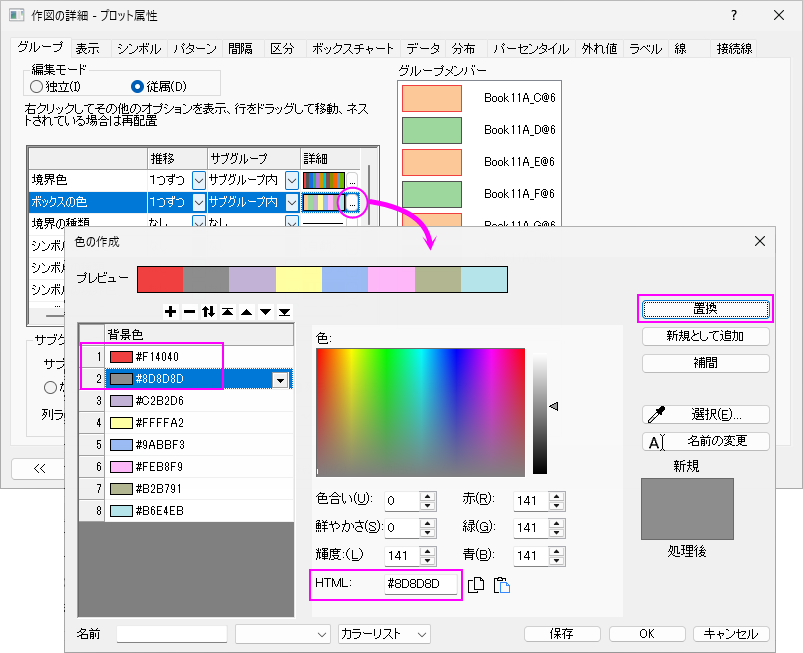Viewport: 803px width, 653px height.
Task: Select color row #FFFFA2
Action: click(x=199, y=423)
